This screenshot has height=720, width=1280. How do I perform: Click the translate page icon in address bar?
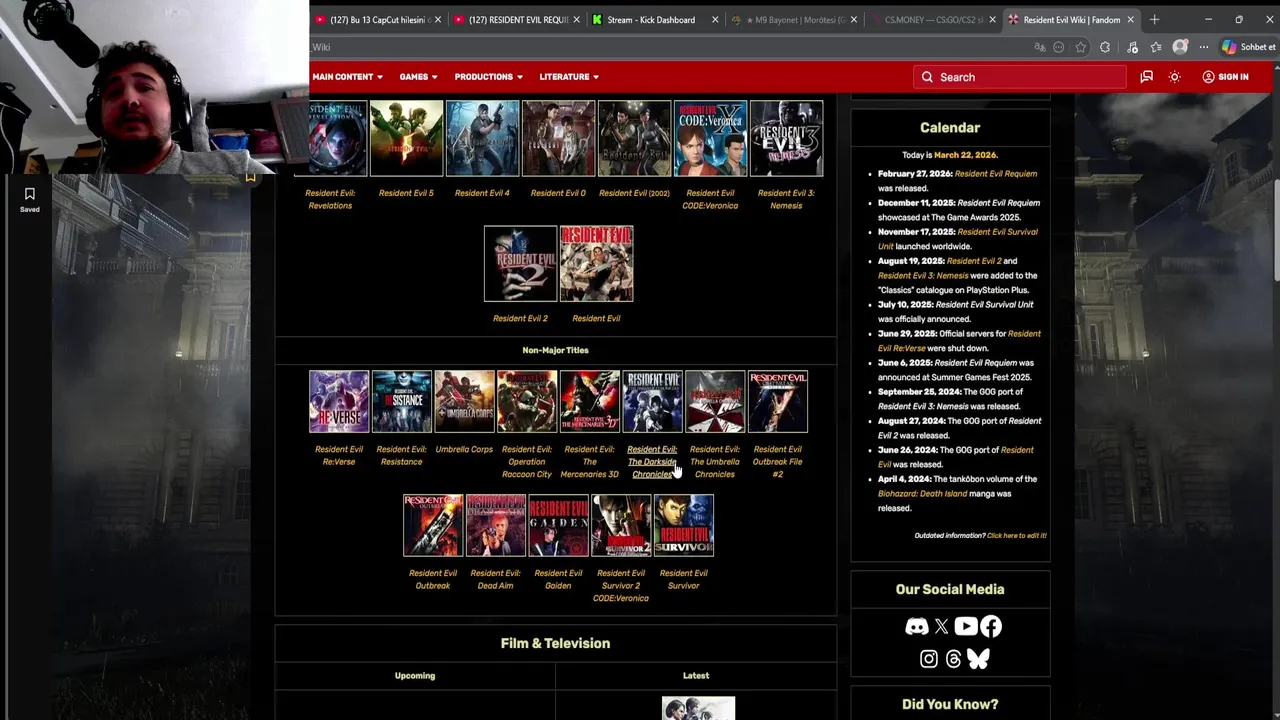[1040, 47]
